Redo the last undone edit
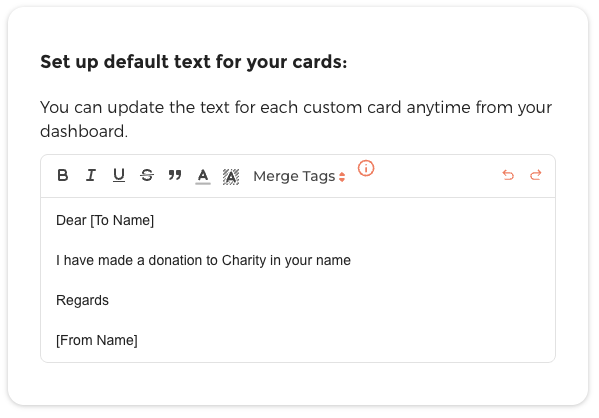The width and height of the screenshot is (599, 418). click(x=536, y=175)
